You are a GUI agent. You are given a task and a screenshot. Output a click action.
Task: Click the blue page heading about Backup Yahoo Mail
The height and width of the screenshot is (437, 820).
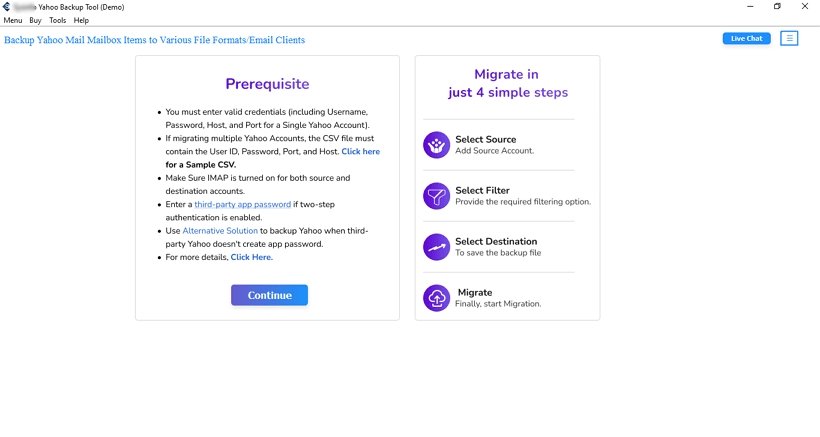coord(154,40)
